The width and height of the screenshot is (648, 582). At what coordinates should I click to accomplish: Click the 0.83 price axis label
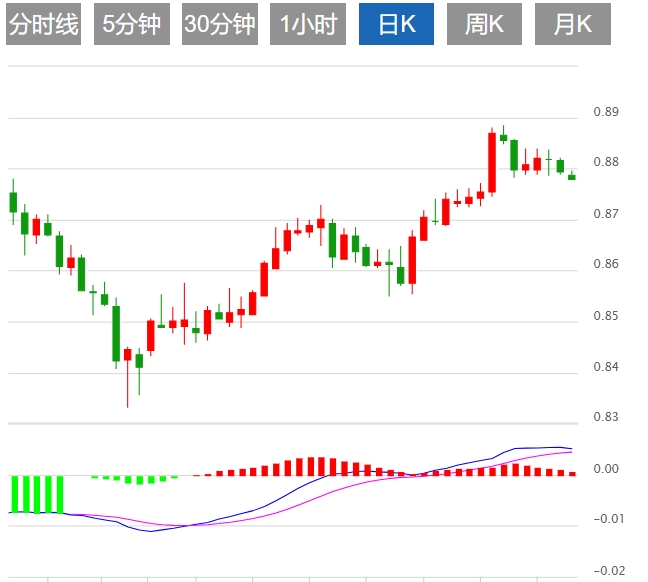coord(605,417)
